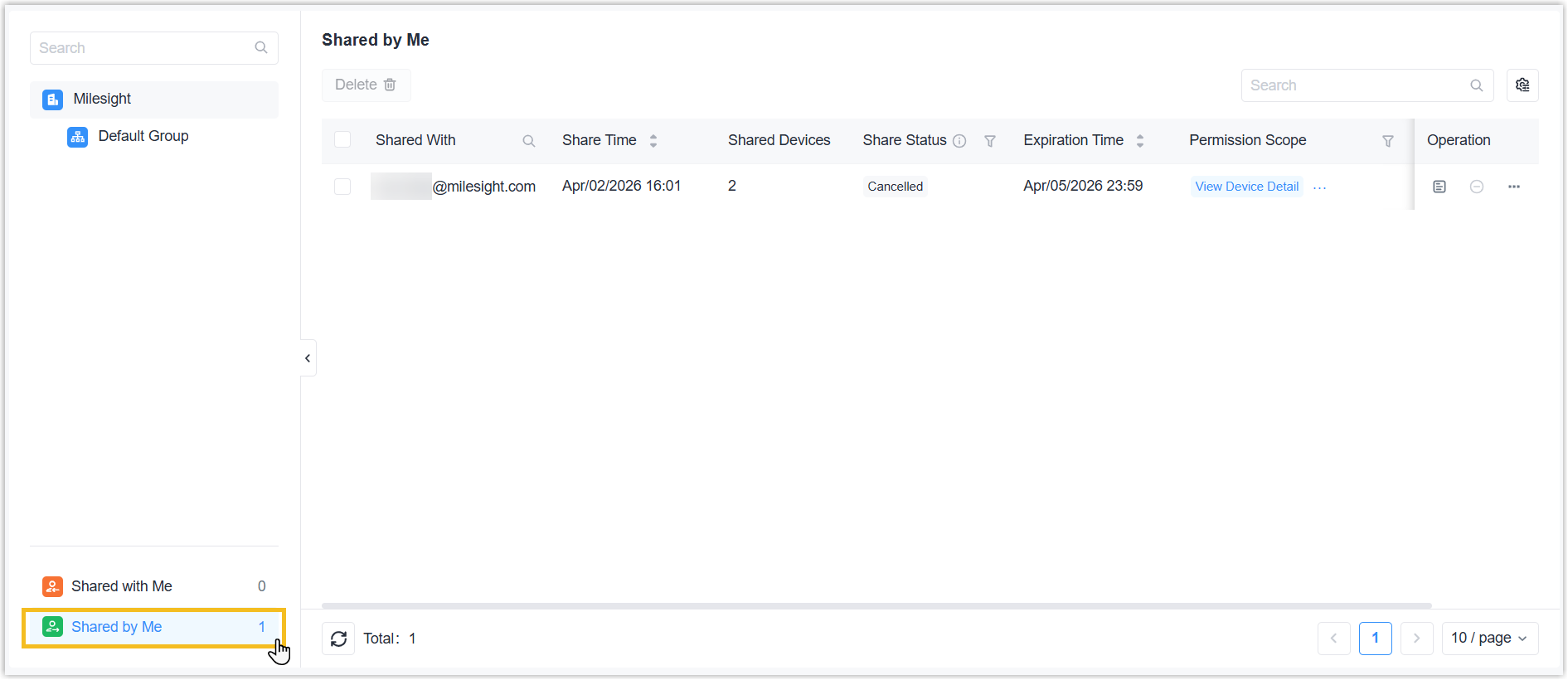Screen dimensions: 1568x680
Task: Collapse the left sidebar panel
Action: [x=308, y=358]
